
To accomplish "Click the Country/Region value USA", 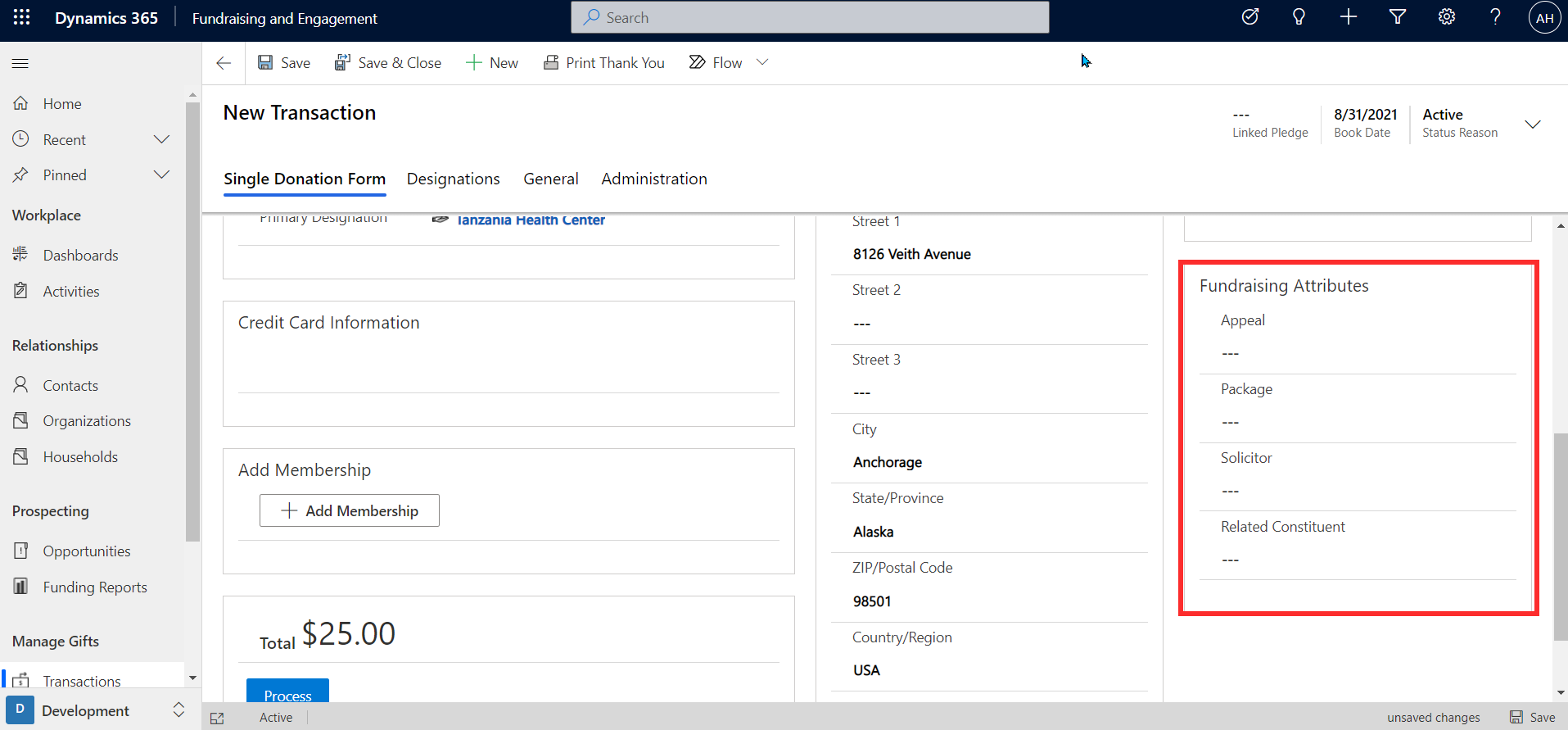I will 866,670.
